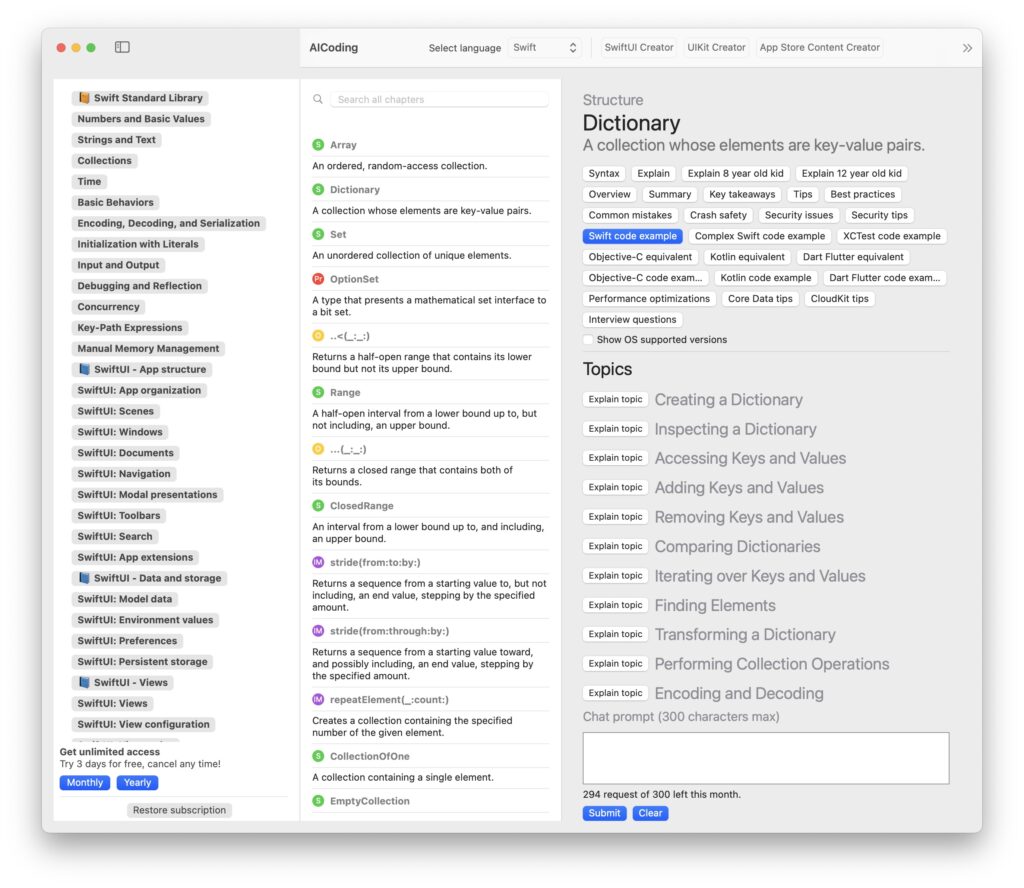Image resolution: width=1024 pixels, height=888 pixels.
Task: Click the Kotlin equivalent button
Action: tap(748, 257)
